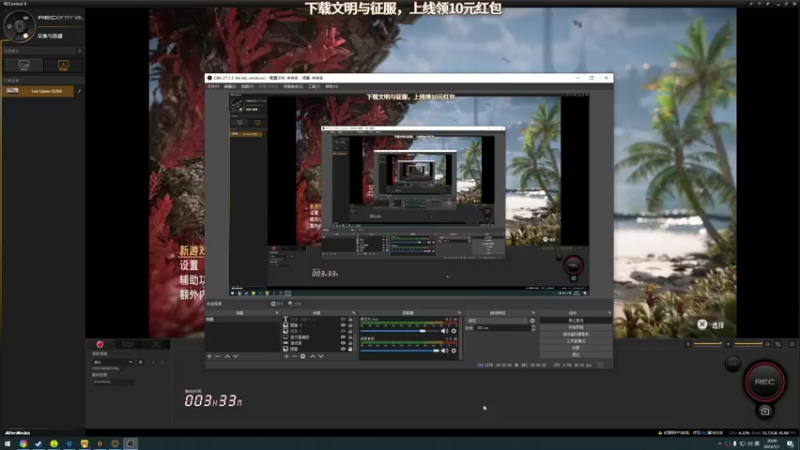800x450 pixels.
Task: Move source up in Sources toolbar
Action: pyautogui.click(x=312, y=356)
